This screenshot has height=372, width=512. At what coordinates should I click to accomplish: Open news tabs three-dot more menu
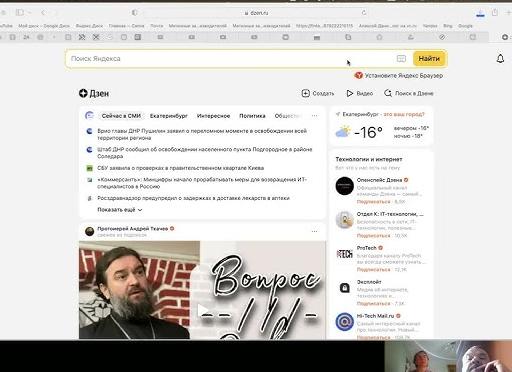click(314, 116)
